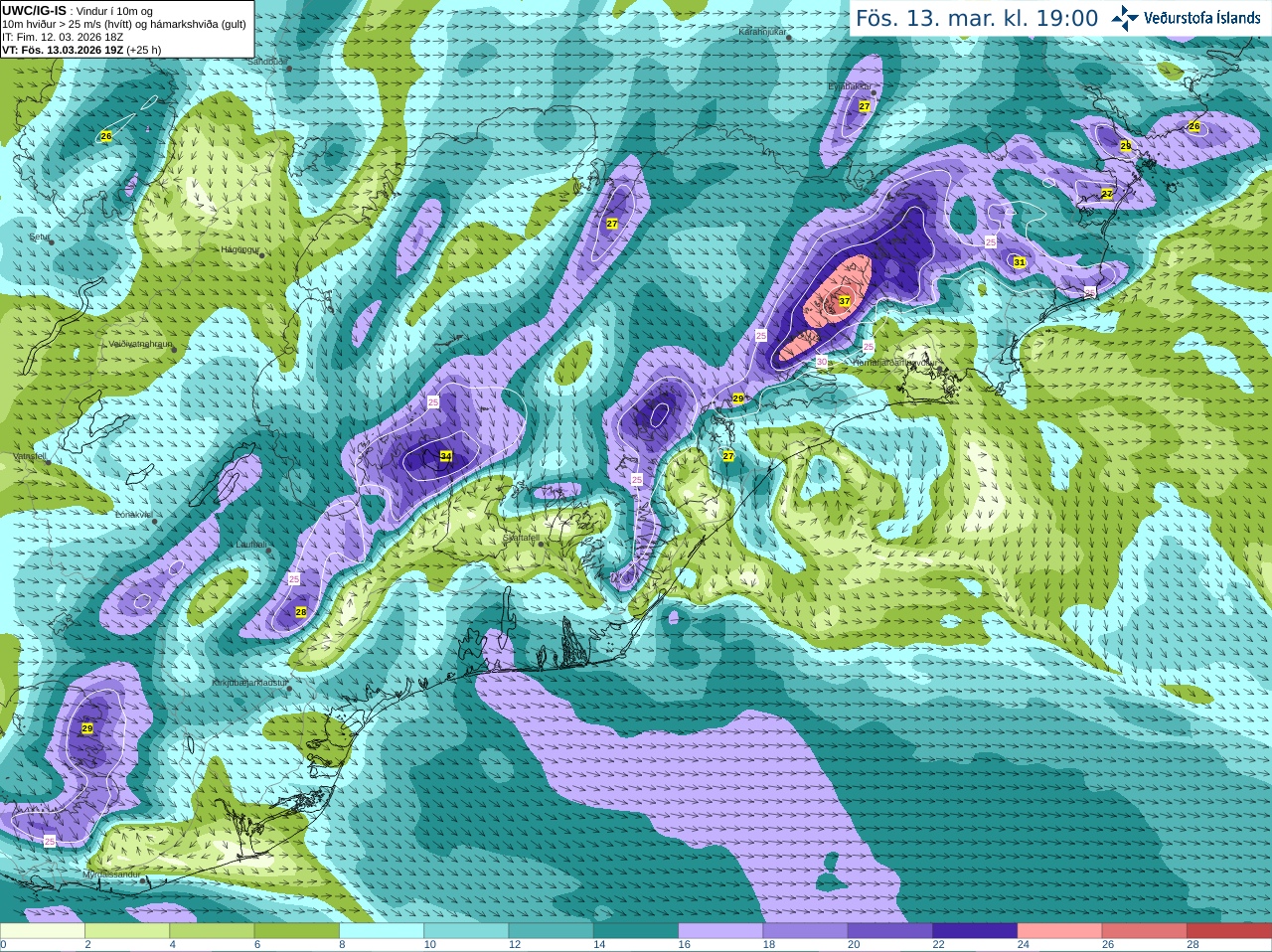This screenshot has height=952, width=1272.
Task: Click the yellow 34 peak gust marker
Action: click(x=445, y=457)
